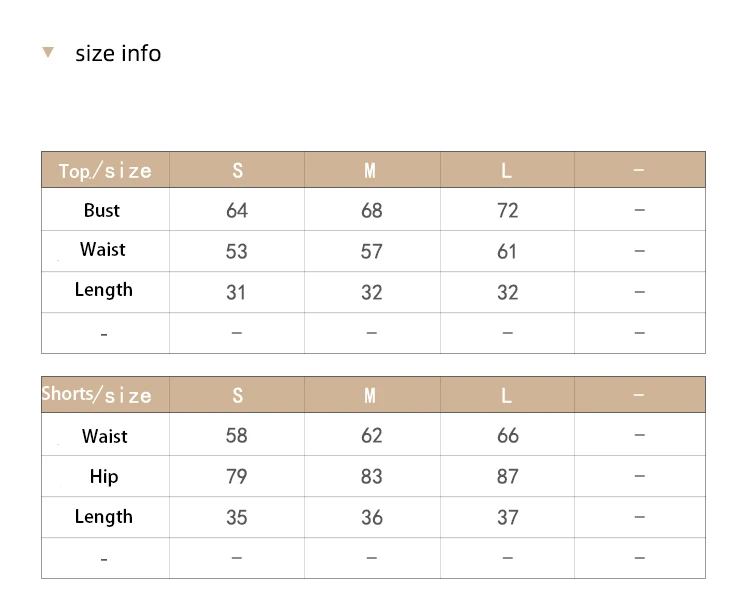Click Shorts Waist value 58 for size S

pyautogui.click(x=237, y=435)
